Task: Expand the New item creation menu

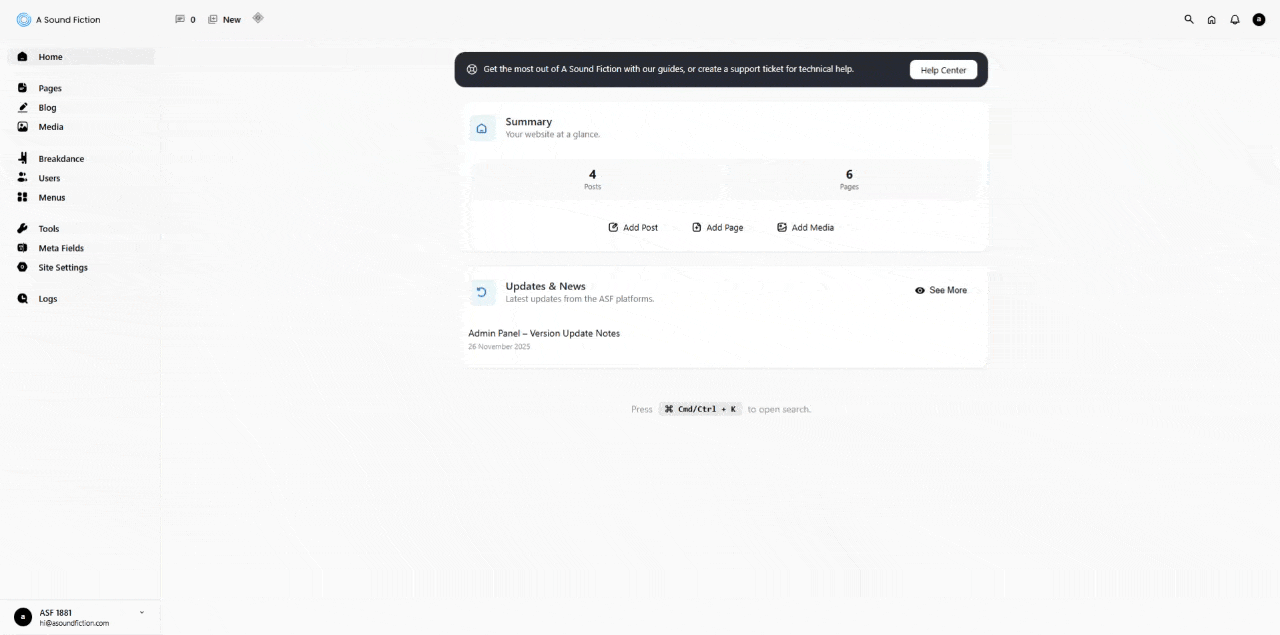Action: [x=224, y=19]
